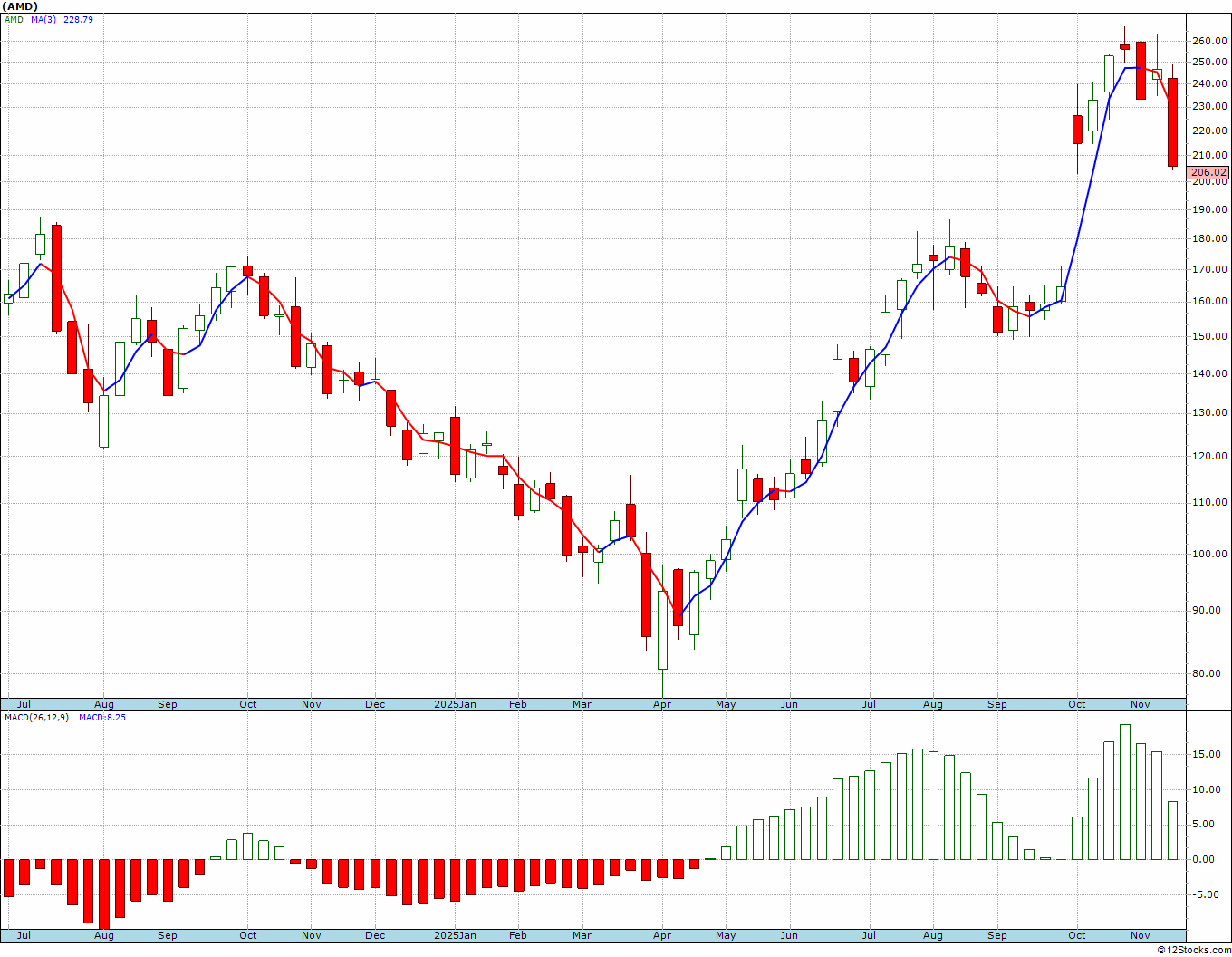Select the 120.00 price axis label

coord(1209,456)
